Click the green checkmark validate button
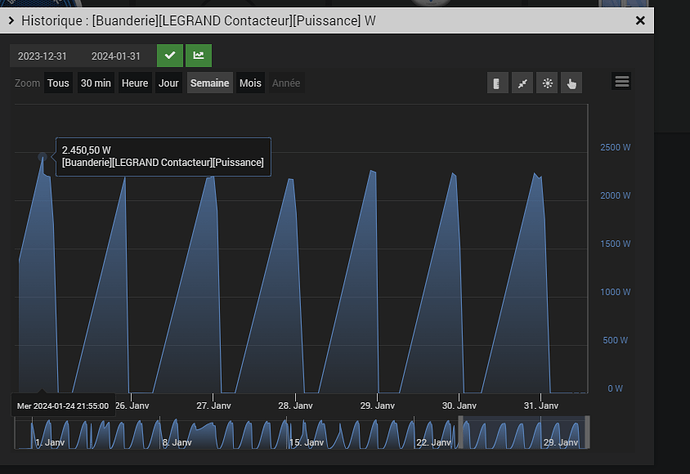 point(170,56)
